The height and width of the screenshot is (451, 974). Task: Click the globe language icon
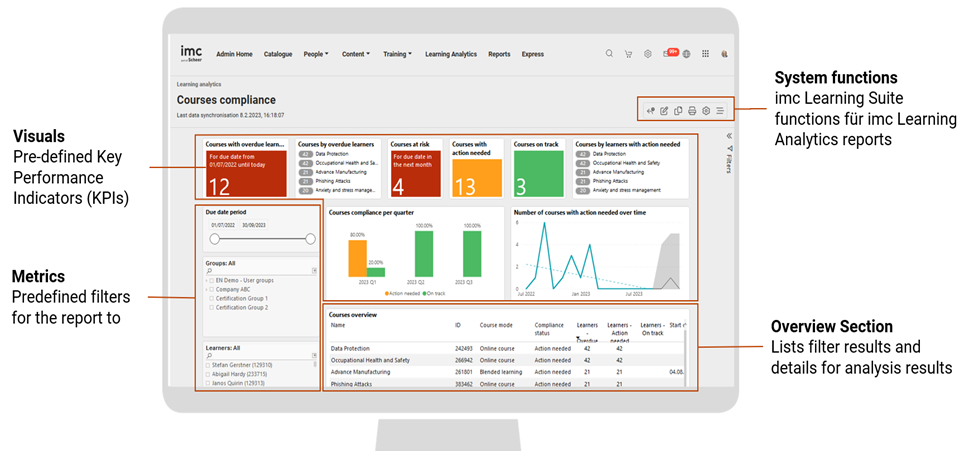click(x=686, y=54)
